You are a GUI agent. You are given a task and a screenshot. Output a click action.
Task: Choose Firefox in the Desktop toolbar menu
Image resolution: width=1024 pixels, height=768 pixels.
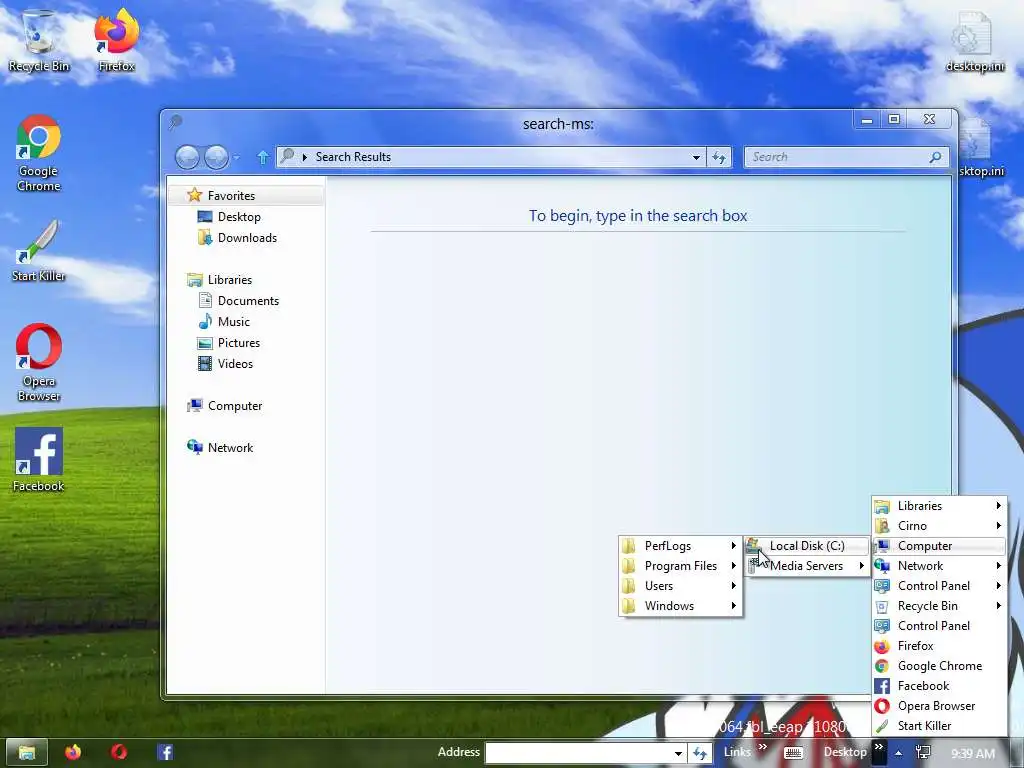(939, 646)
